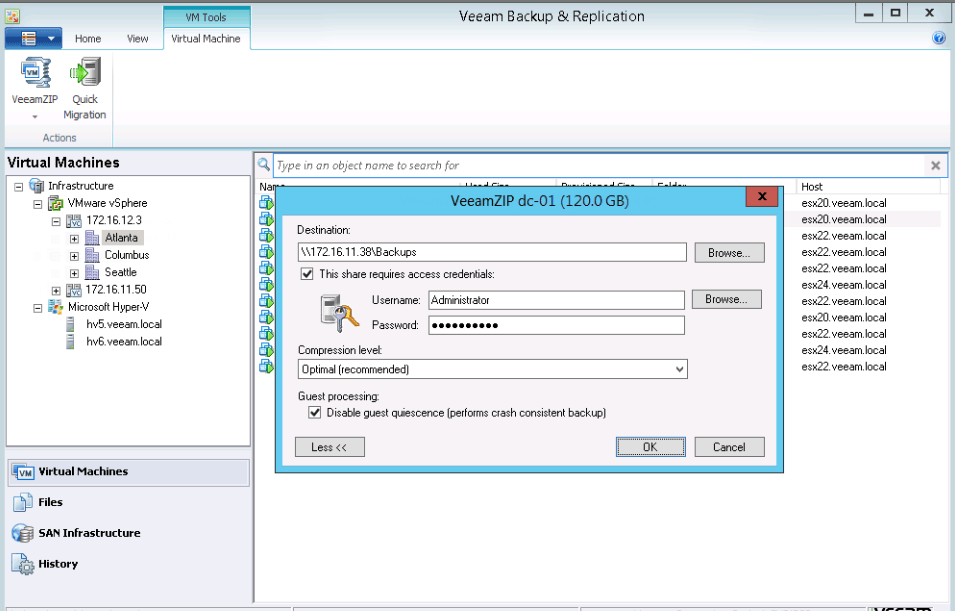Toggle 'Disable guest quiescence' checkbox
The height and width of the screenshot is (611, 955).
click(314, 412)
